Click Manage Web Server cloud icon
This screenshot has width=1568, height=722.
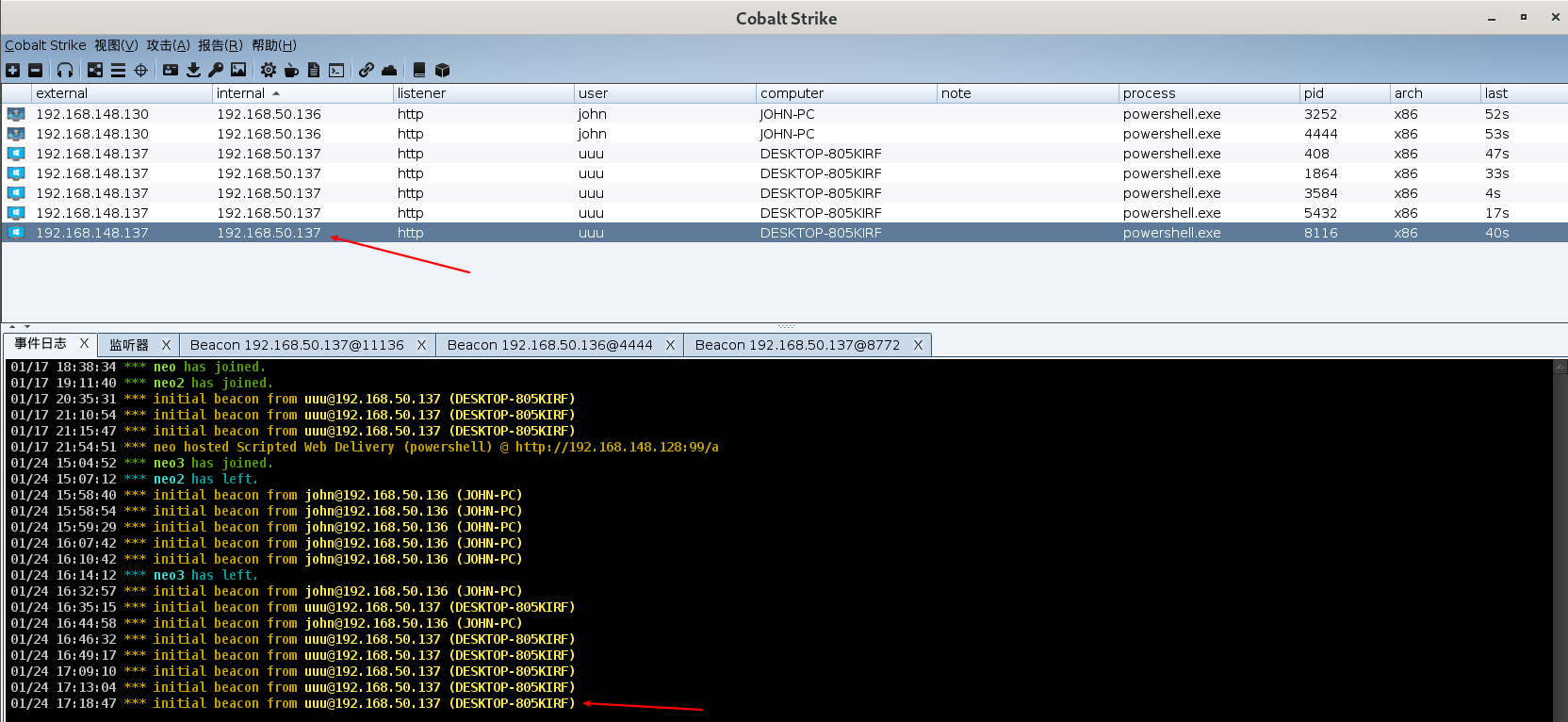click(x=389, y=70)
